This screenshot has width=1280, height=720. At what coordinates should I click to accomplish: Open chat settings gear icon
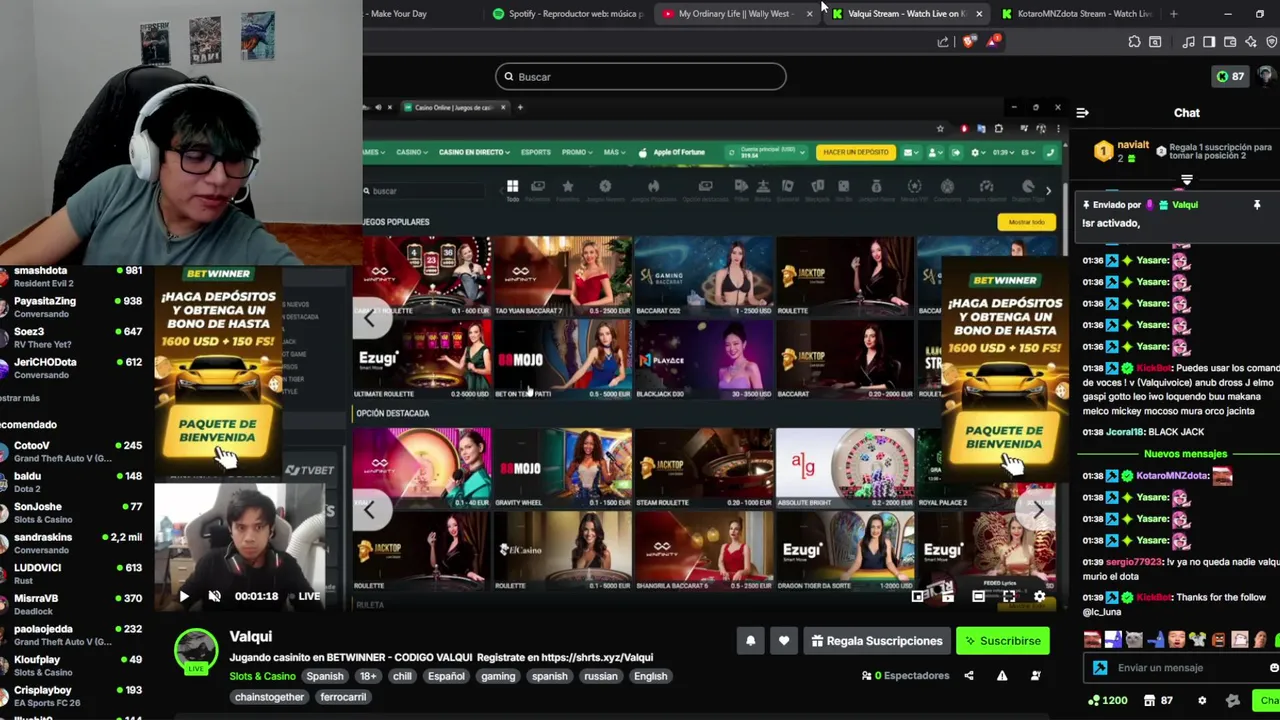coord(1202,701)
